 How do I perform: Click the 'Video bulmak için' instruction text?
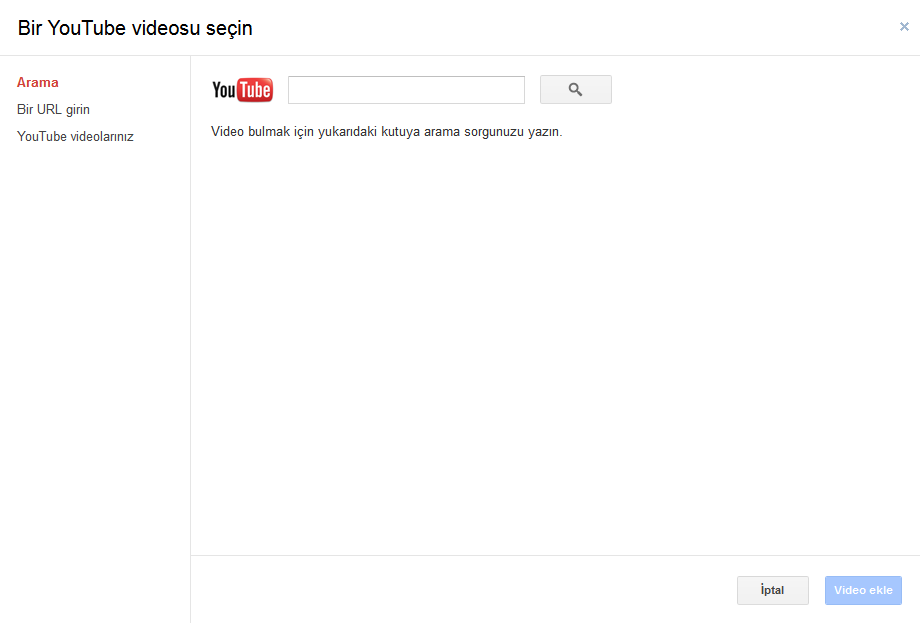(387, 131)
